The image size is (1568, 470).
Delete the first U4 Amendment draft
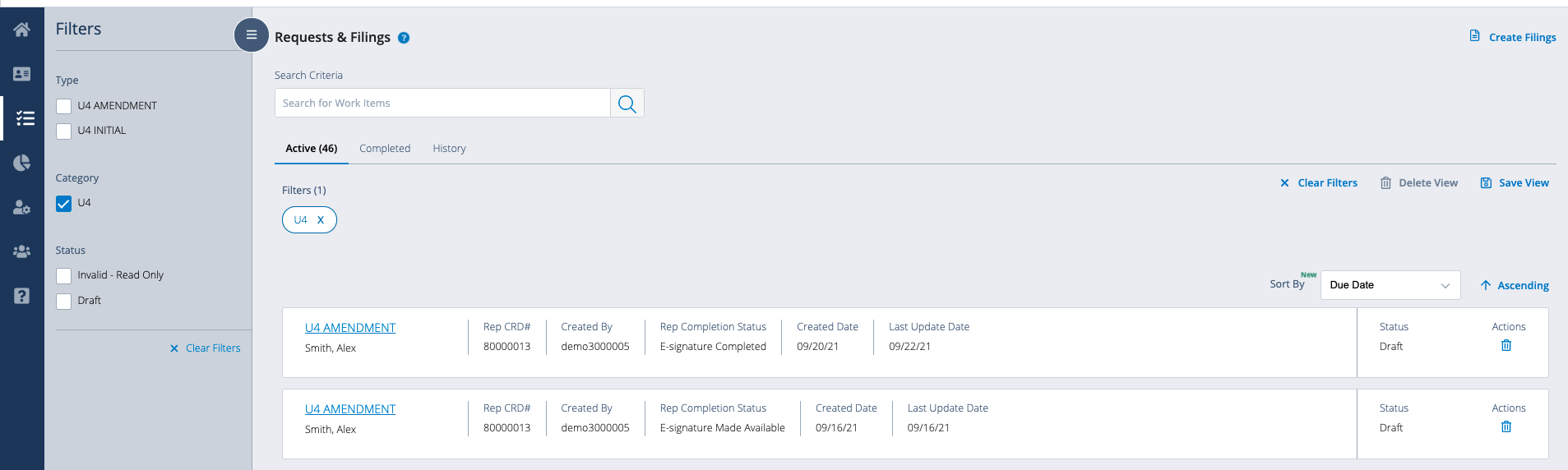point(1506,346)
